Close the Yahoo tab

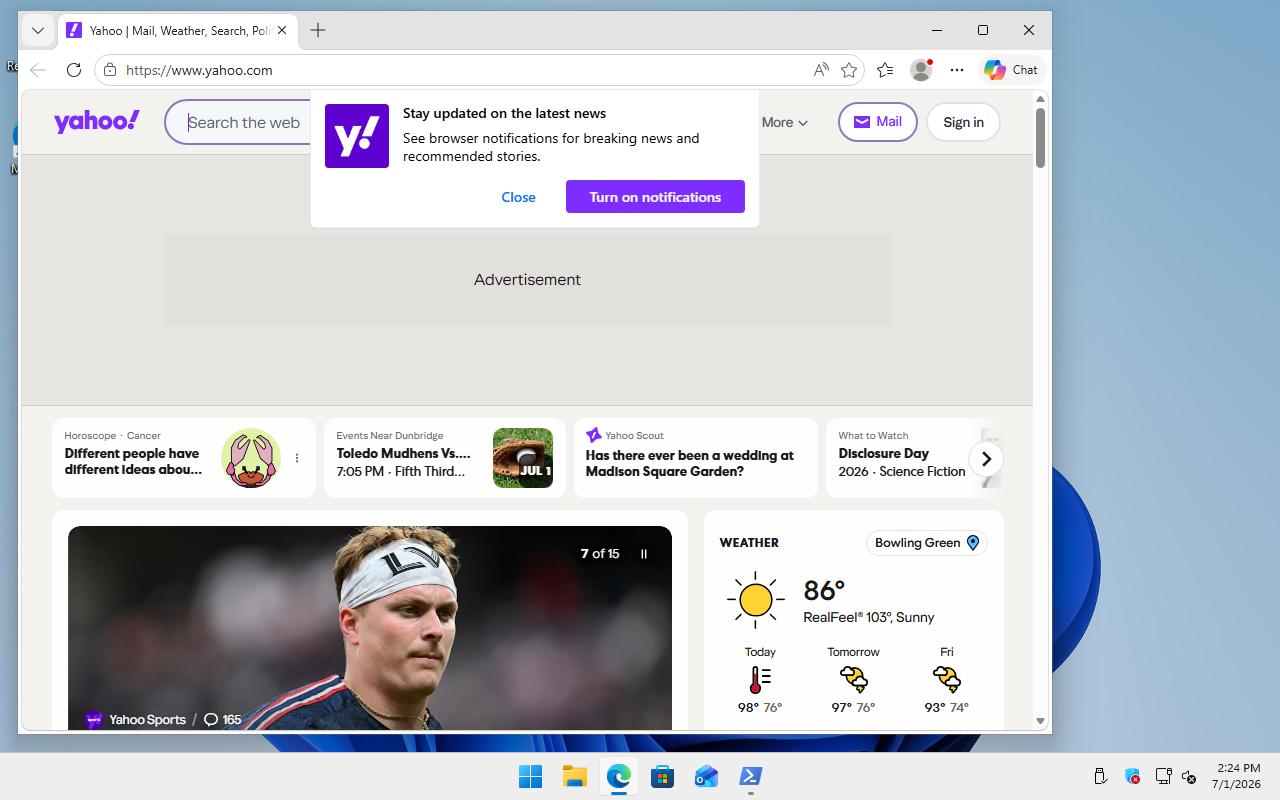tap(282, 30)
